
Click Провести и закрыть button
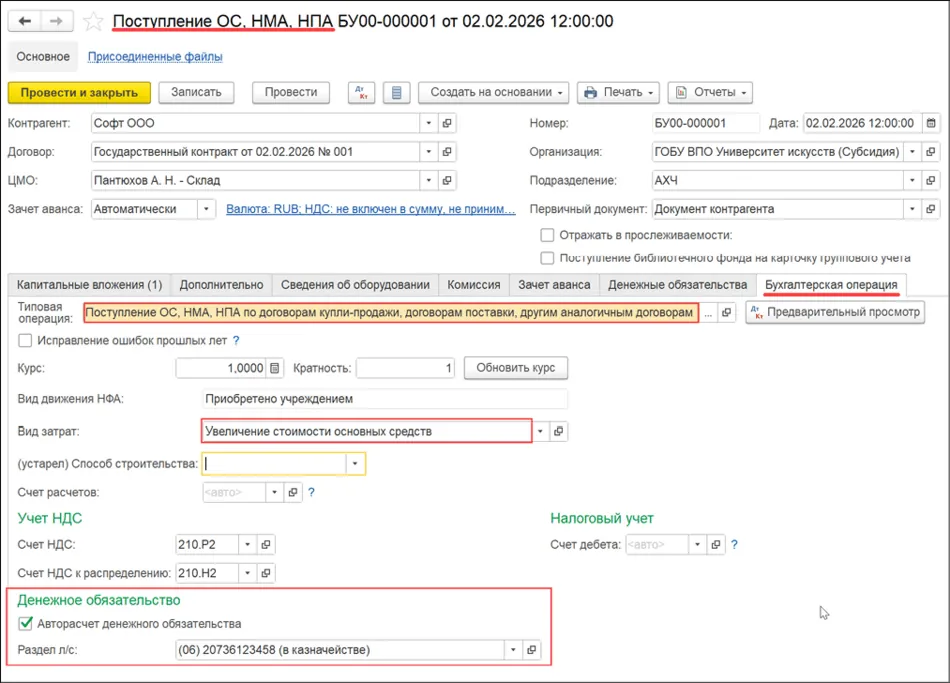coord(79,93)
